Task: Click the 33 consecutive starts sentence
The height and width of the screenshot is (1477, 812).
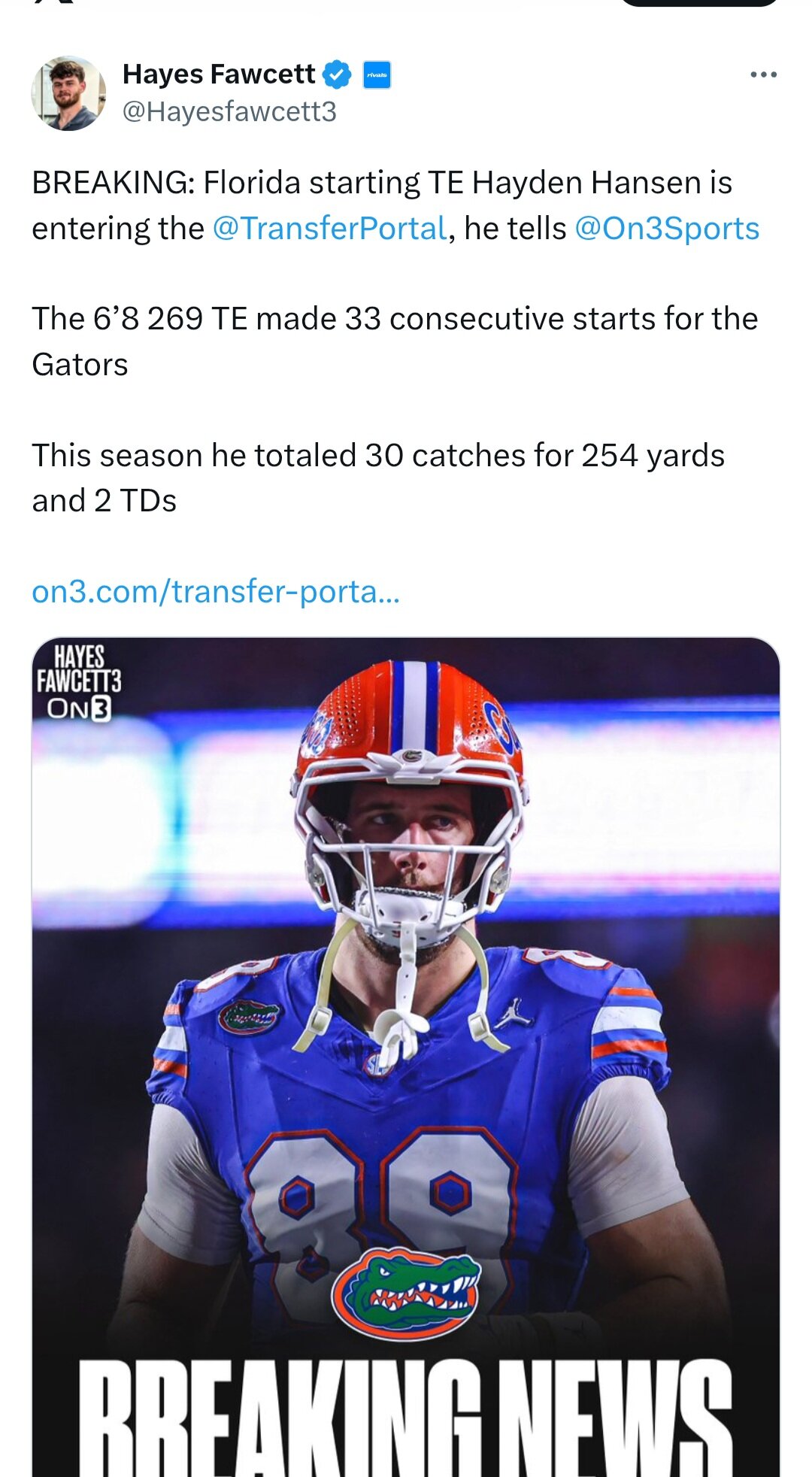Action: click(394, 319)
